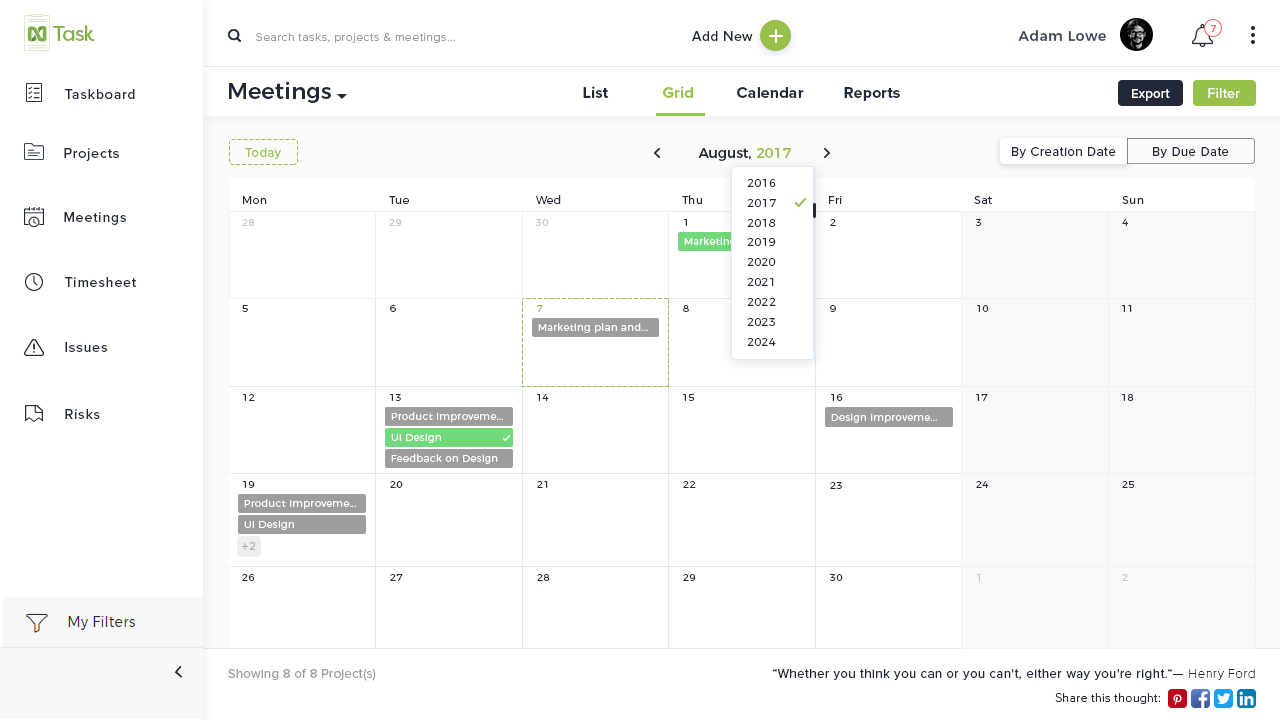This screenshot has width=1280, height=720.
Task: Expand the Meetings title dropdown arrow
Action: [x=342, y=96]
